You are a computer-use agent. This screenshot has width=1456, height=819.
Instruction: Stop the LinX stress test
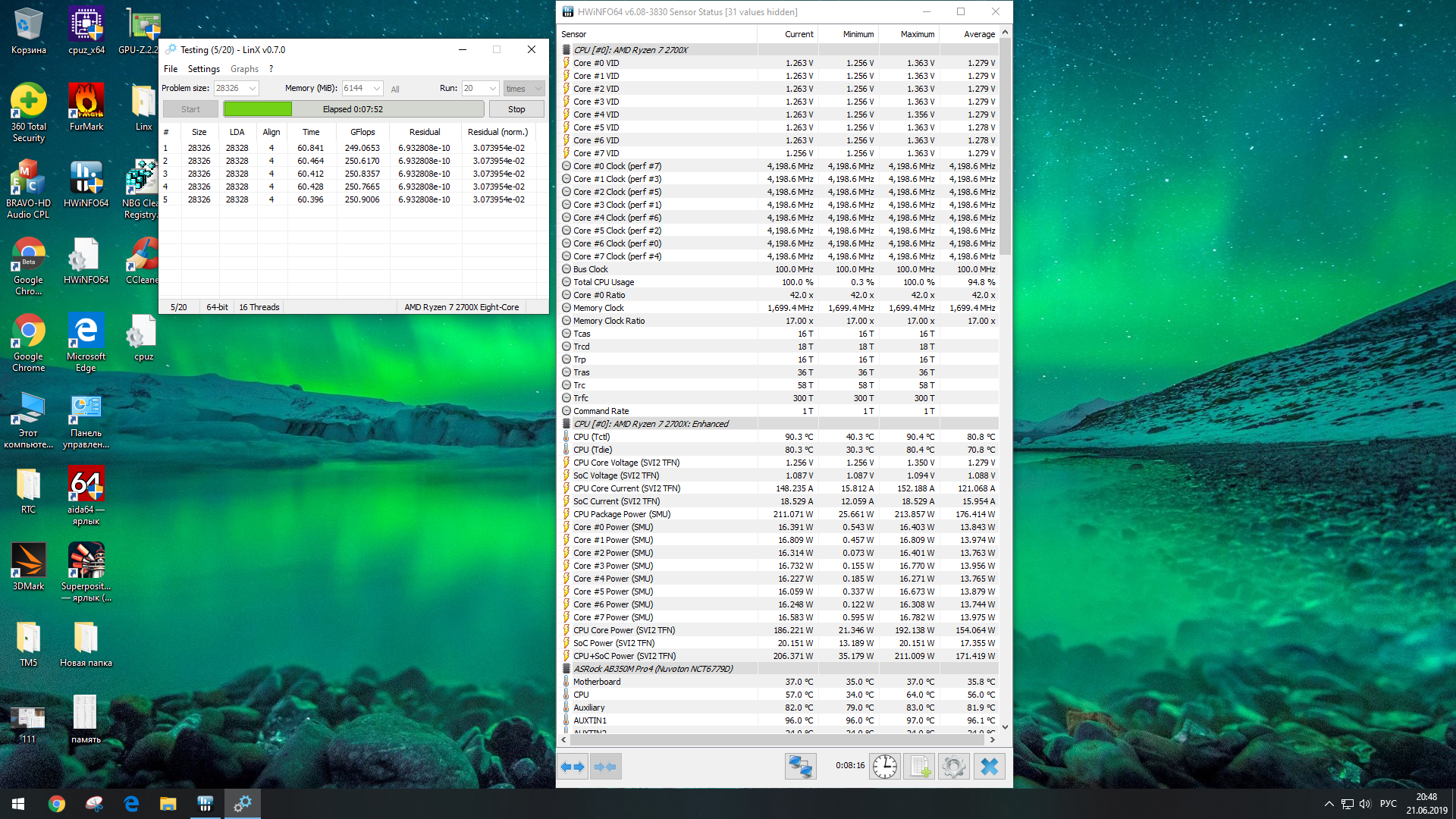(516, 109)
